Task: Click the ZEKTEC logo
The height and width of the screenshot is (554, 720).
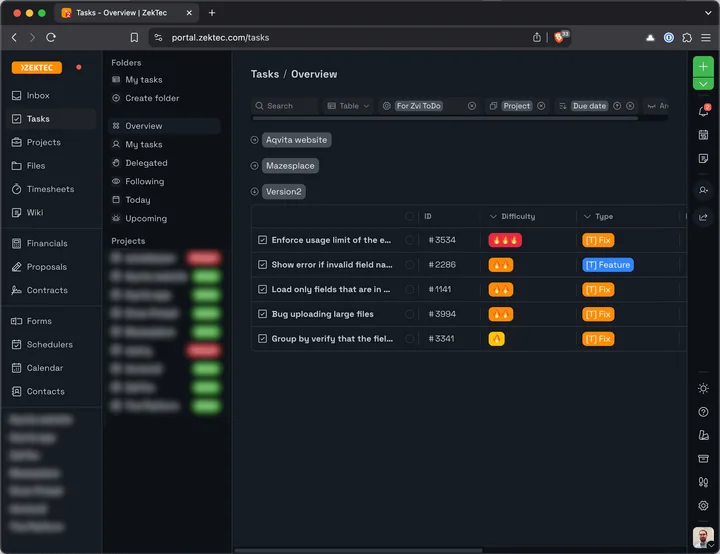Action: click(37, 68)
